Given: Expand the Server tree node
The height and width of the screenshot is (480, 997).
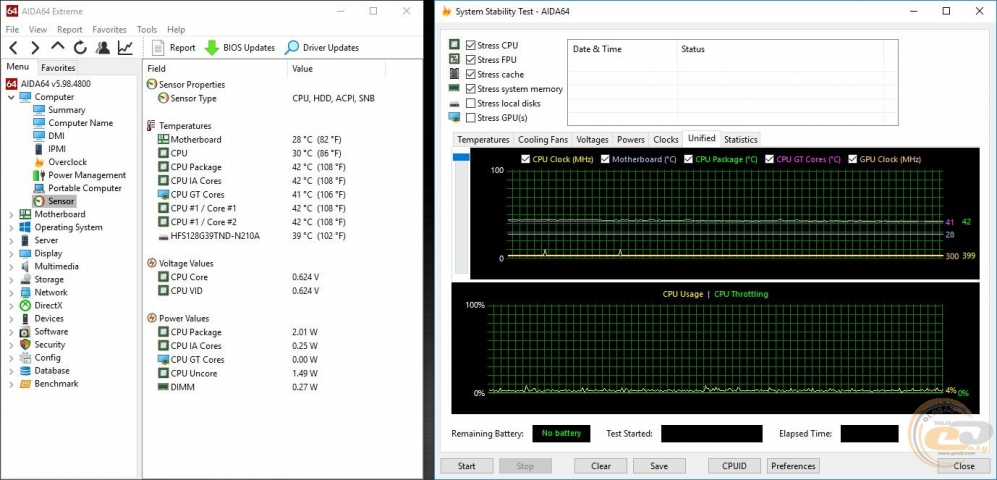Looking at the screenshot, I should pos(11,240).
